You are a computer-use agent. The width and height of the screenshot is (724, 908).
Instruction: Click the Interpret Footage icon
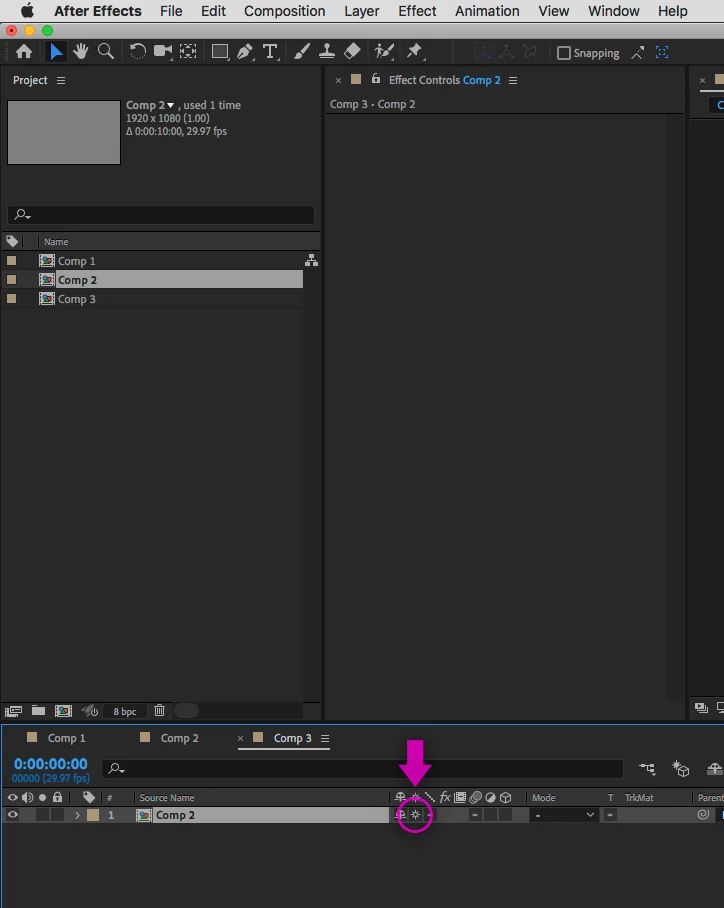point(13,711)
